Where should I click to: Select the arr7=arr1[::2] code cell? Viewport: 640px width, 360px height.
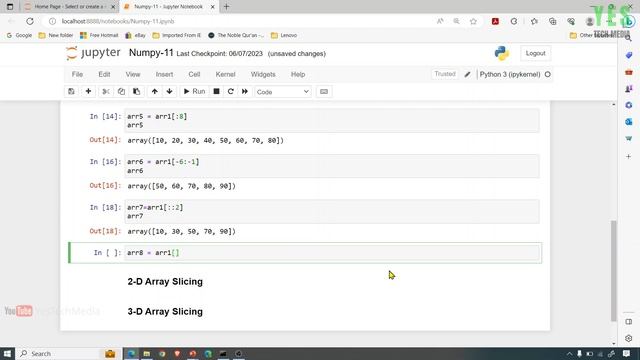pos(331,211)
